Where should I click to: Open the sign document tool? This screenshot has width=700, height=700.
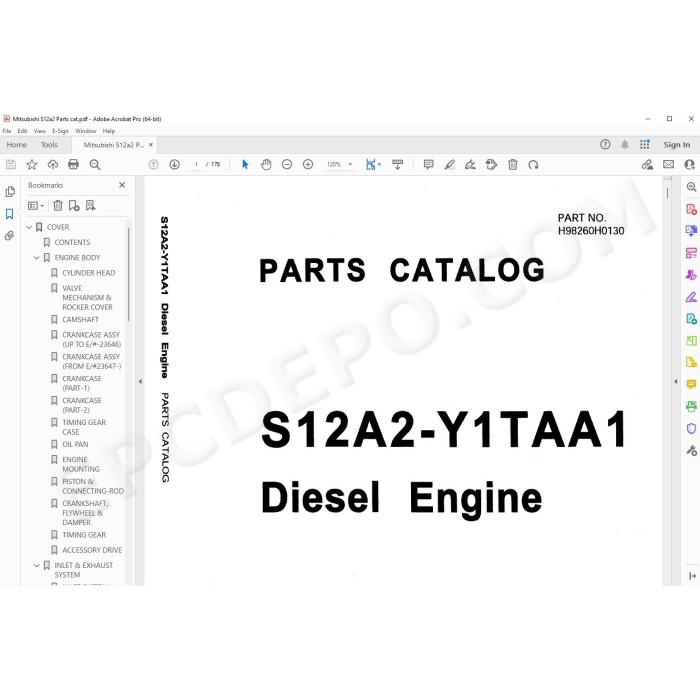(470, 165)
